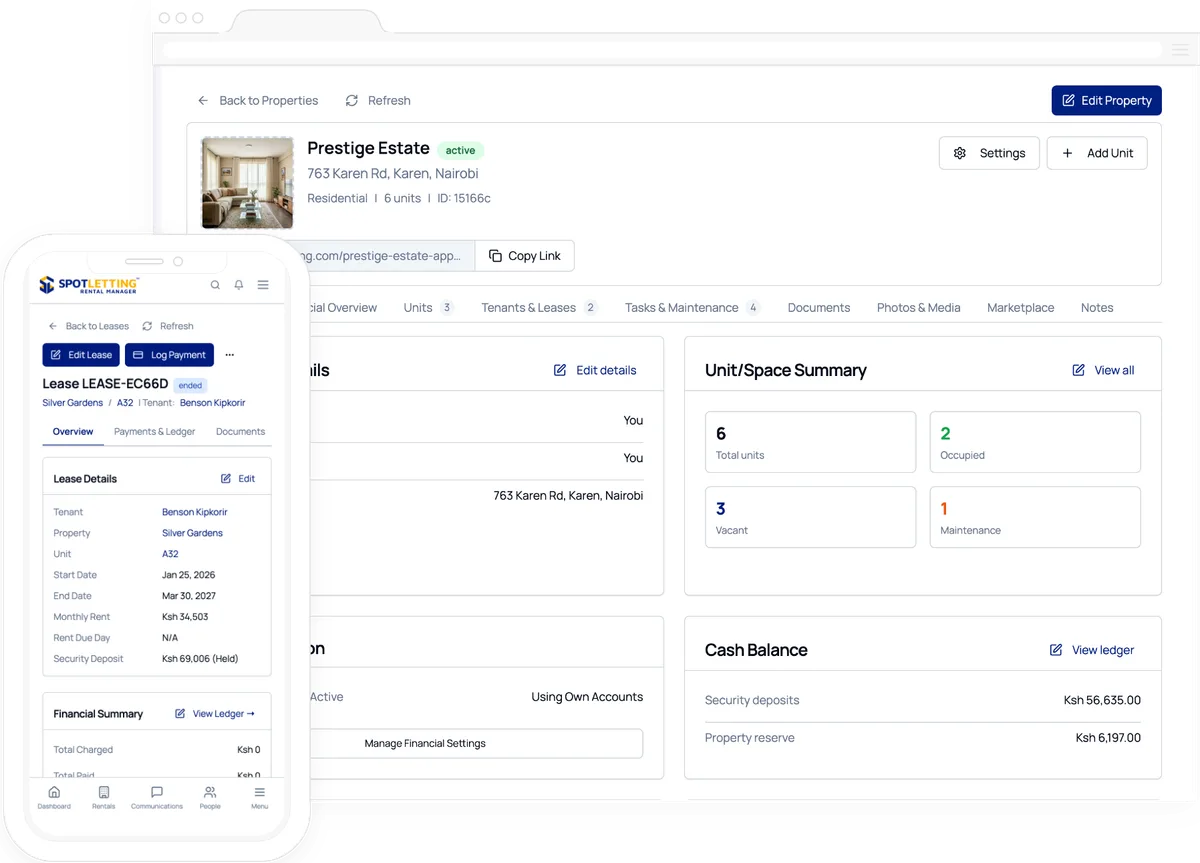Switch to the mobile Documents tab

pyautogui.click(x=240, y=432)
